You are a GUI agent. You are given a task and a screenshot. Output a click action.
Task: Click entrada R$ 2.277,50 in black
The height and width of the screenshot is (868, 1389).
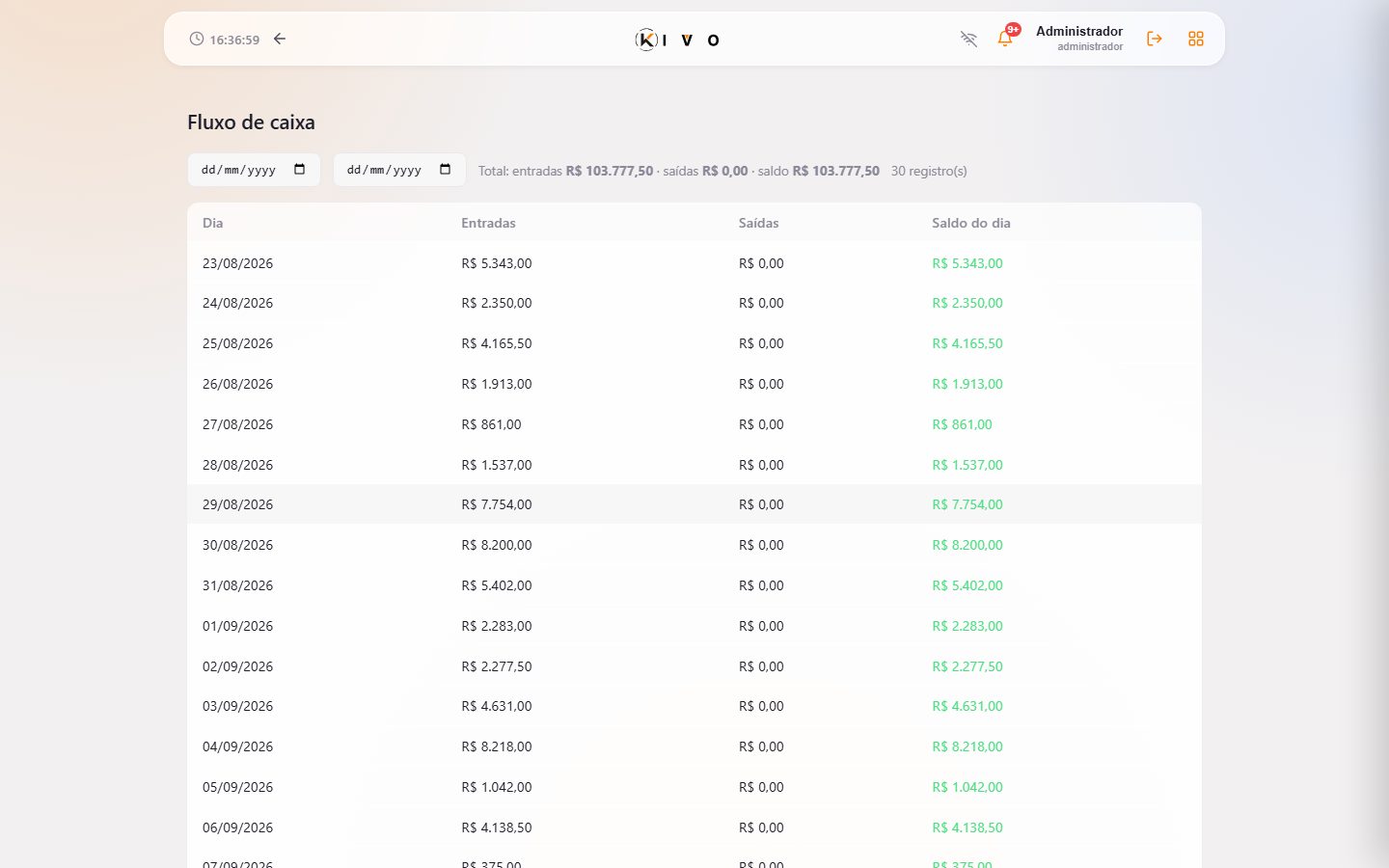[x=497, y=666]
